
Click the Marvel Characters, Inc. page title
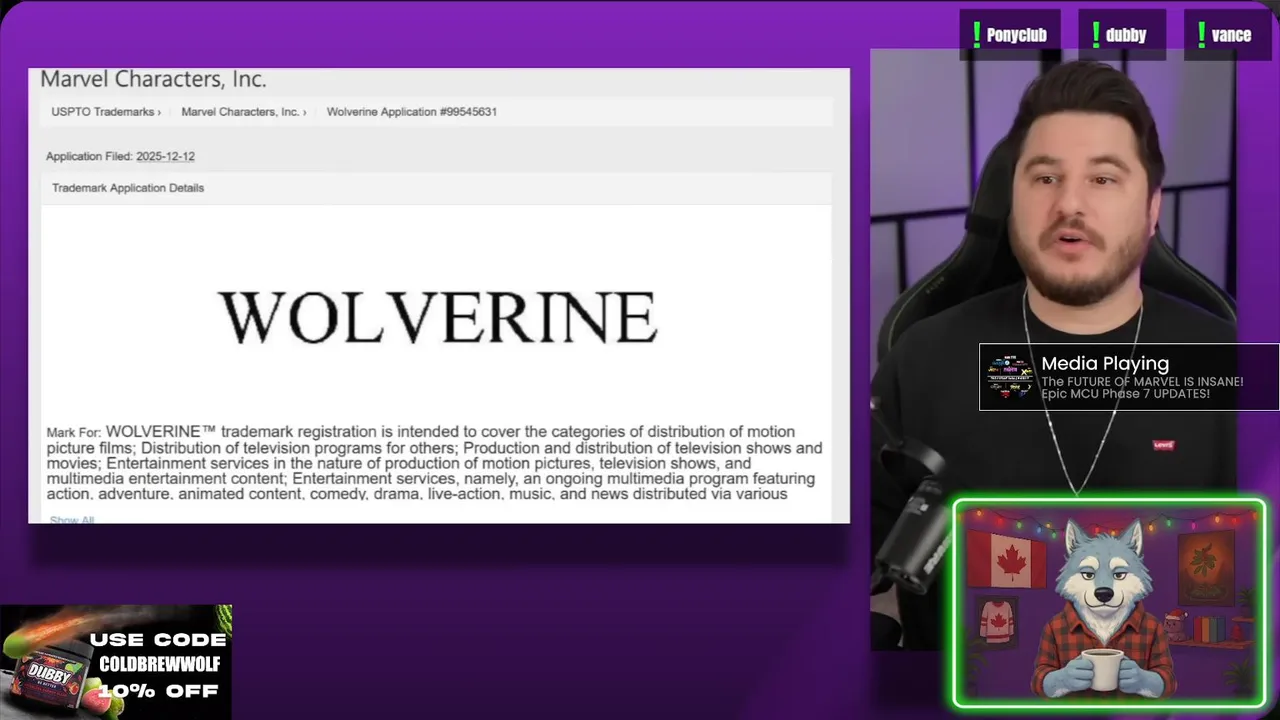click(153, 79)
